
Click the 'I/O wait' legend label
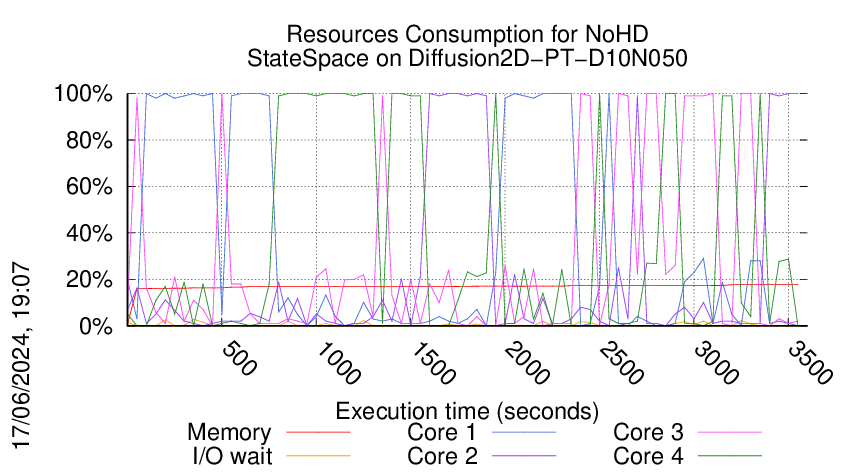233,456
